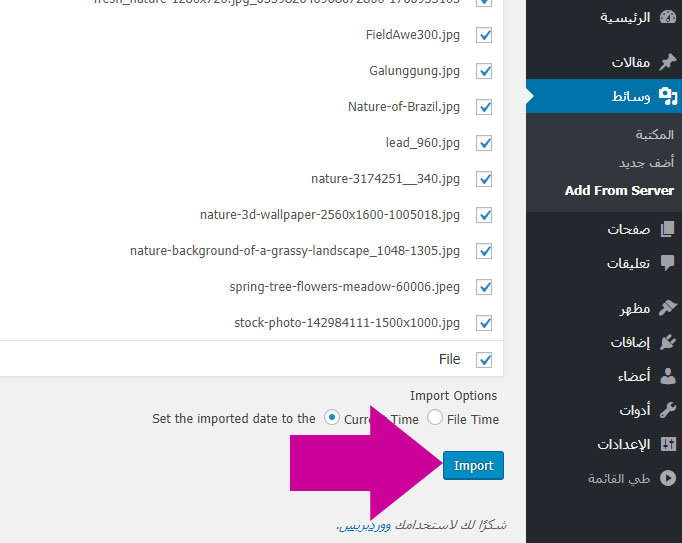
Task: Click the File Time option label
Action: coord(473,419)
